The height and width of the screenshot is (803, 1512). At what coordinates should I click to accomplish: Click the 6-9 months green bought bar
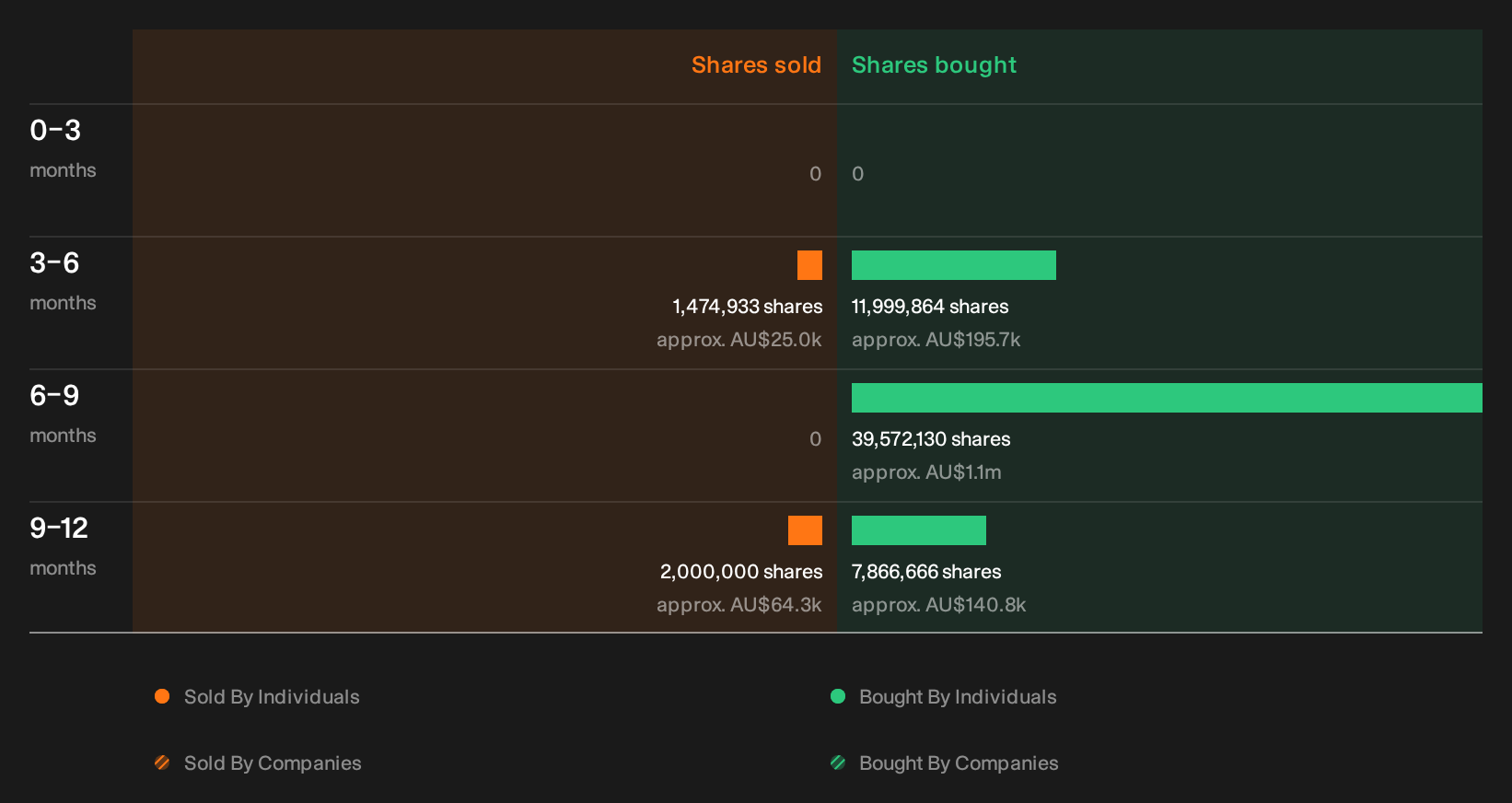point(1167,398)
